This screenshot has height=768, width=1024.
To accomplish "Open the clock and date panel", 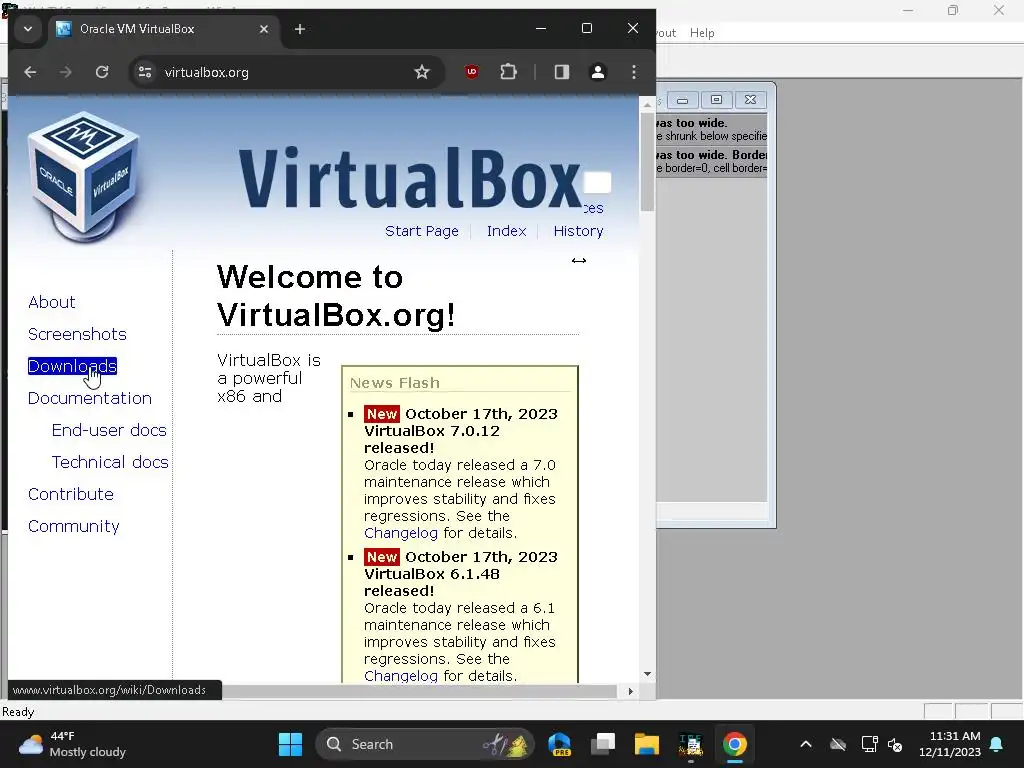I will pyautogui.click(x=950, y=744).
